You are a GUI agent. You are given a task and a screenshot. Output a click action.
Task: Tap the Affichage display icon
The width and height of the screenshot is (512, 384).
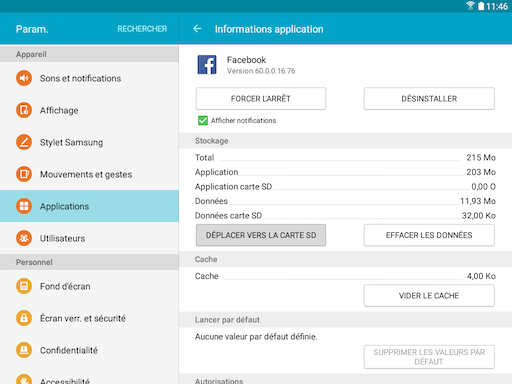[x=24, y=110]
